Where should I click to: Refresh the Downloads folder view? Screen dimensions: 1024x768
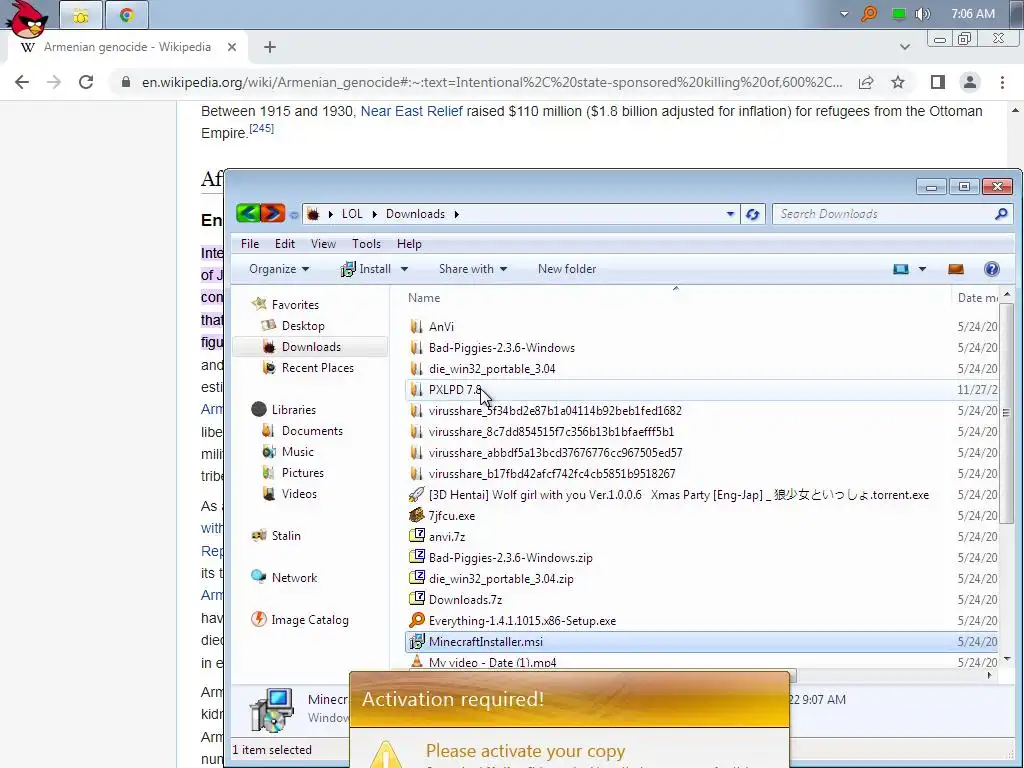(752, 214)
